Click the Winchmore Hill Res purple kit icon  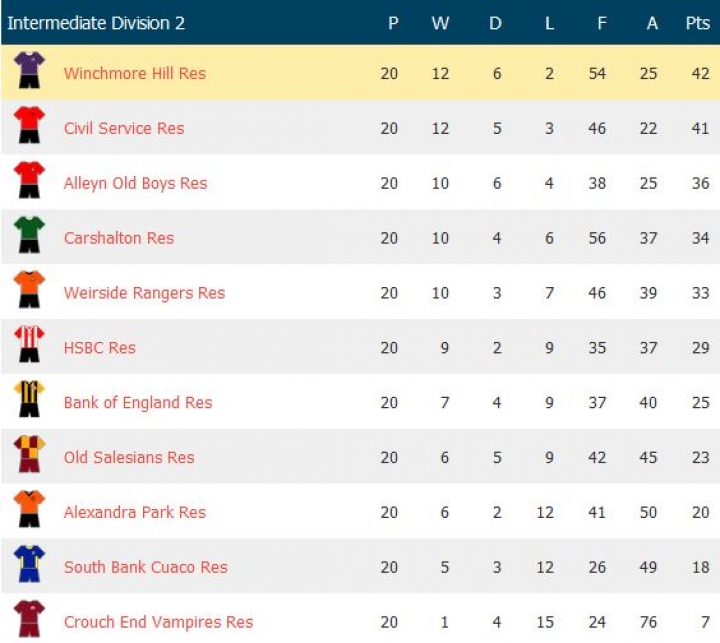pyautogui.click(x=29, y=71)
